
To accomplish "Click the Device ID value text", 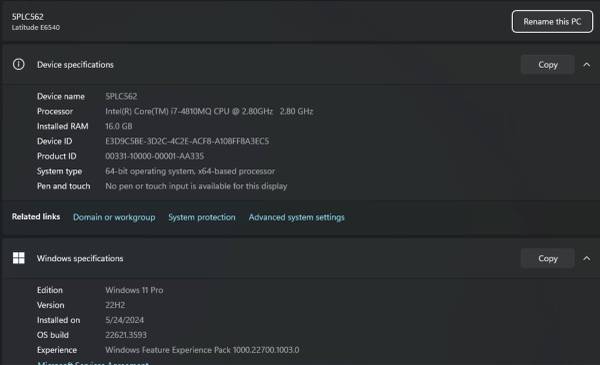I will pyautogui.click(x=187, y=141).
